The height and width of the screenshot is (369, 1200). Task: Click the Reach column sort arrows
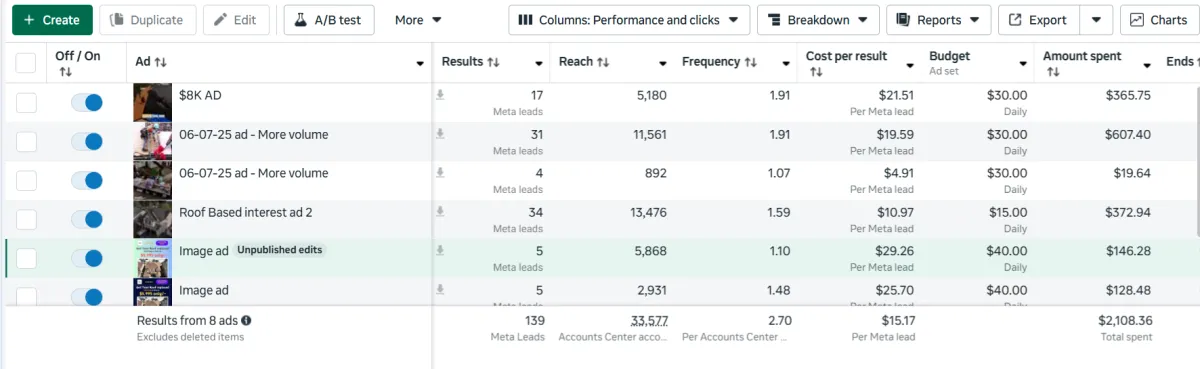(x=603, y=62)
